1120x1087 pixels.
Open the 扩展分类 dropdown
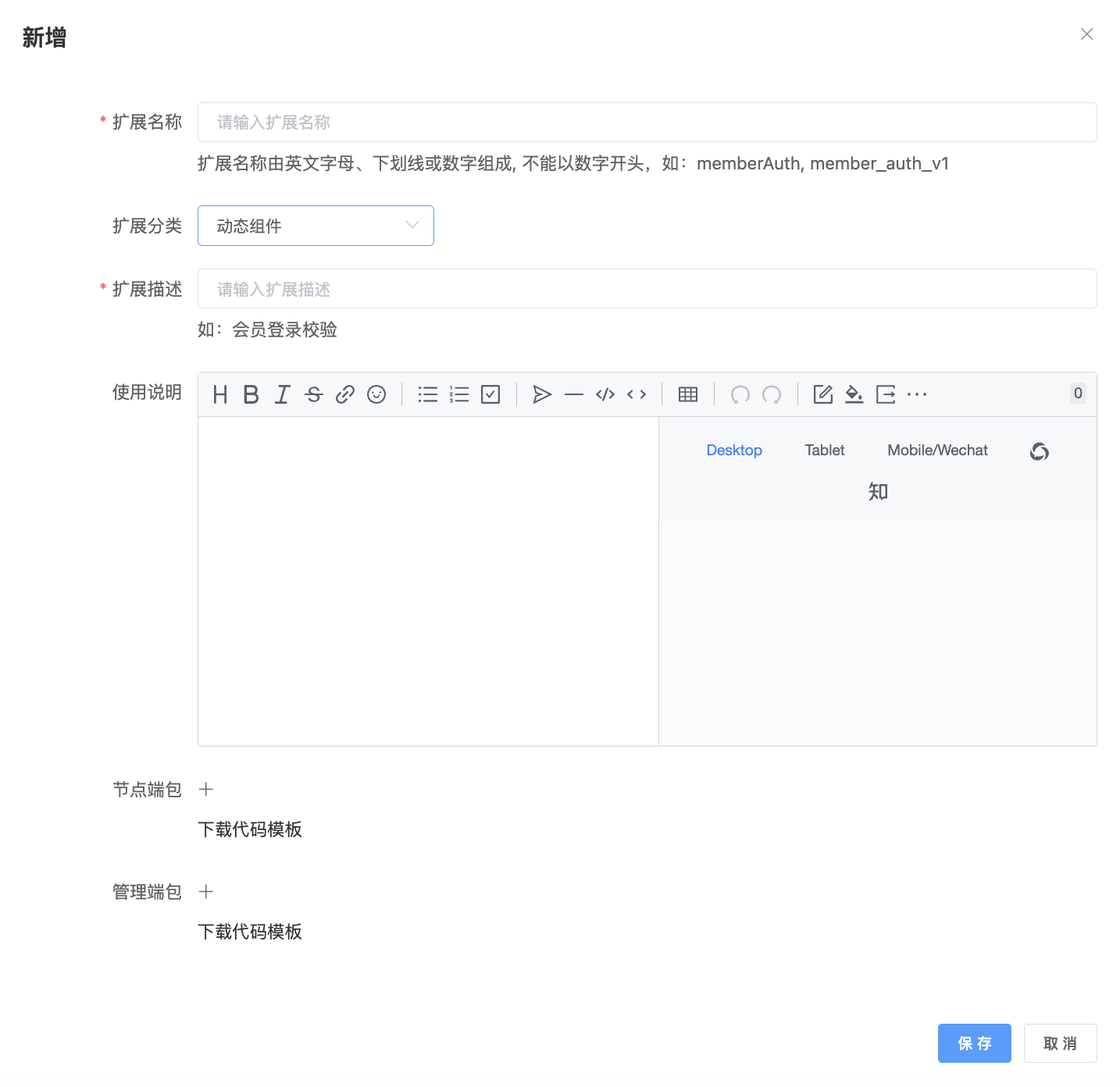[316, 226]
